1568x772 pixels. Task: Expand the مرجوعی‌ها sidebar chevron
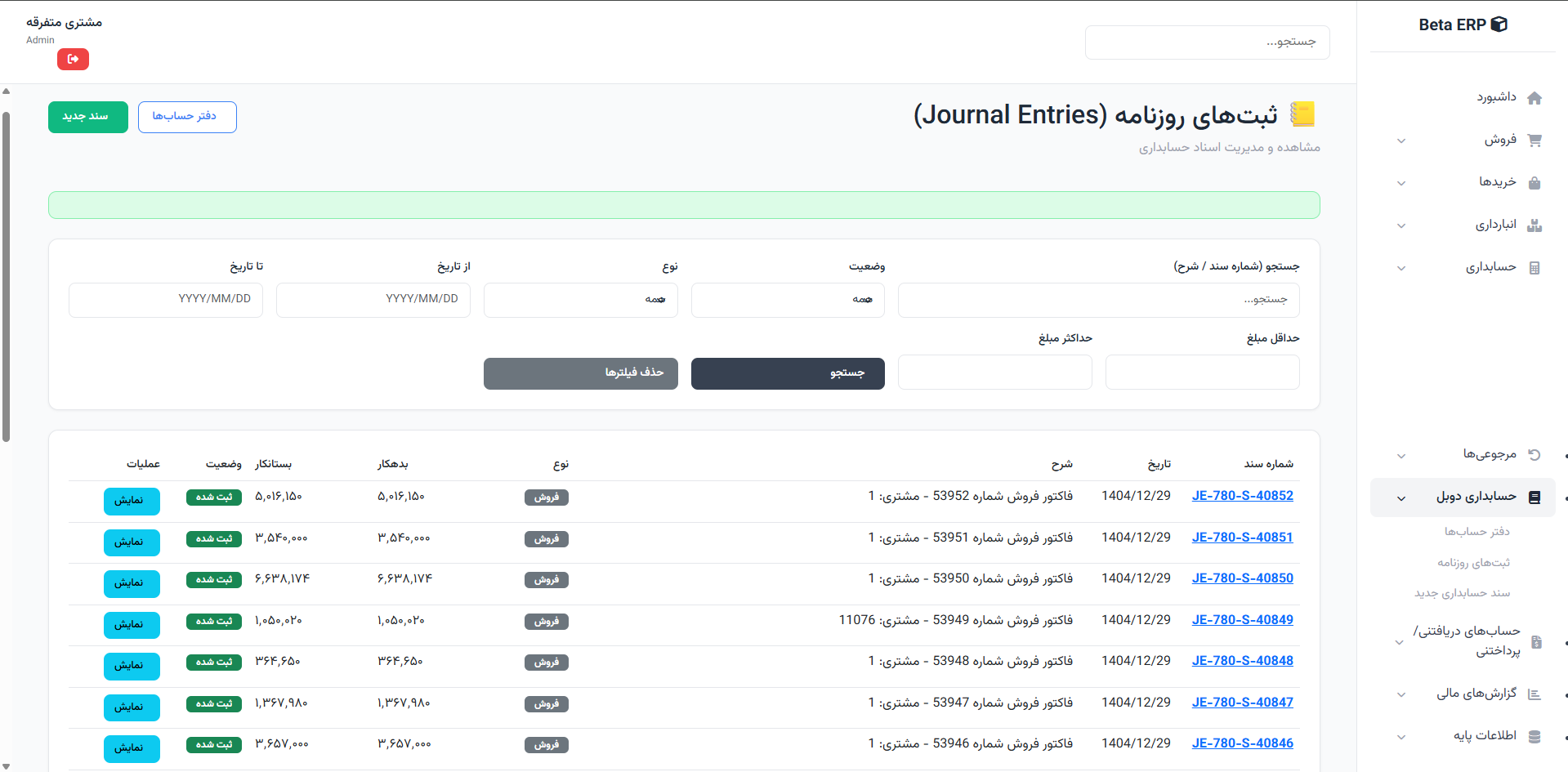point(1401,456)
